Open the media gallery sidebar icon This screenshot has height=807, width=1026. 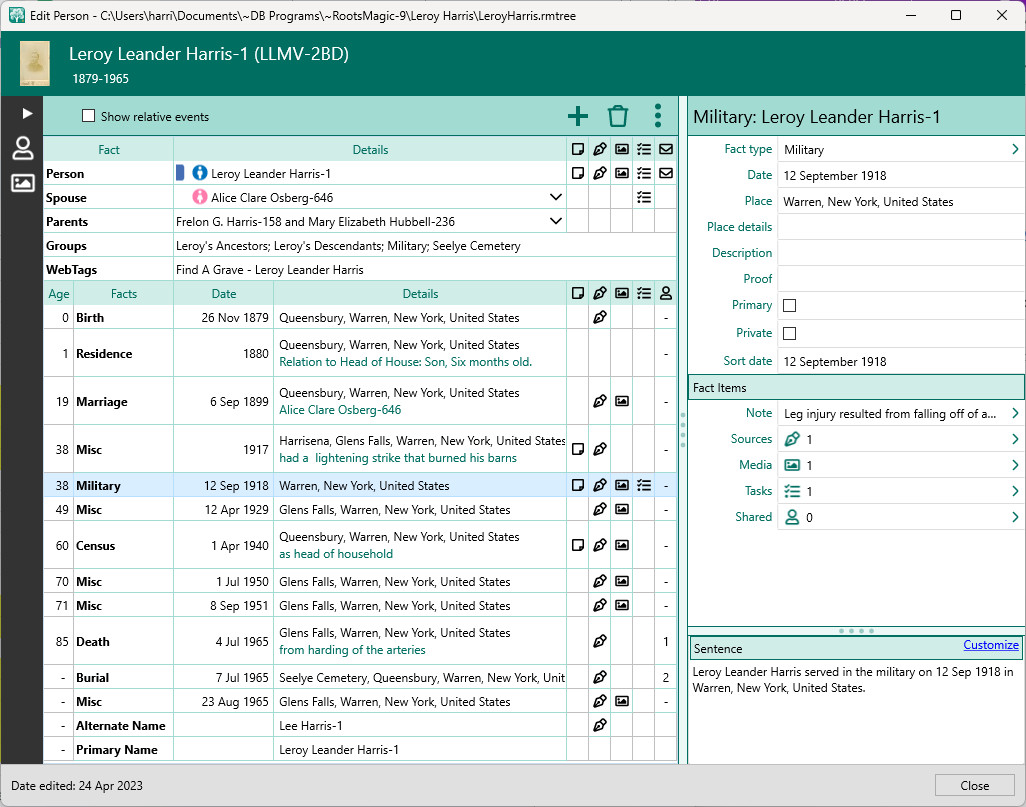point(22,183)
